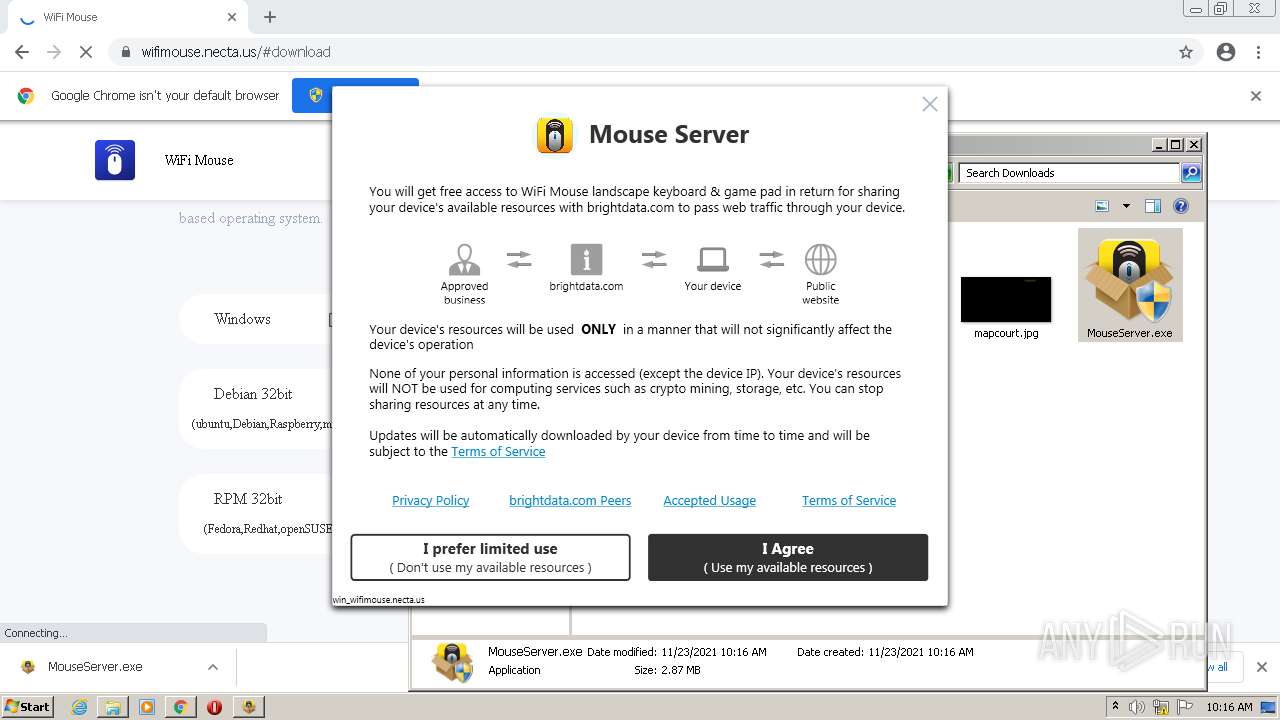Close the WiFi Mouse tab
The height and width of the screenshot is (720, 1280).
pos(232,17)
